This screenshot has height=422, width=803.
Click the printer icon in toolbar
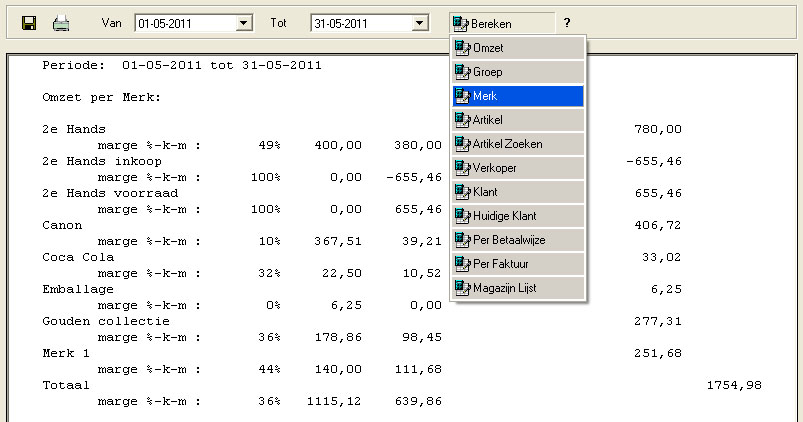[x=62, y=22]
